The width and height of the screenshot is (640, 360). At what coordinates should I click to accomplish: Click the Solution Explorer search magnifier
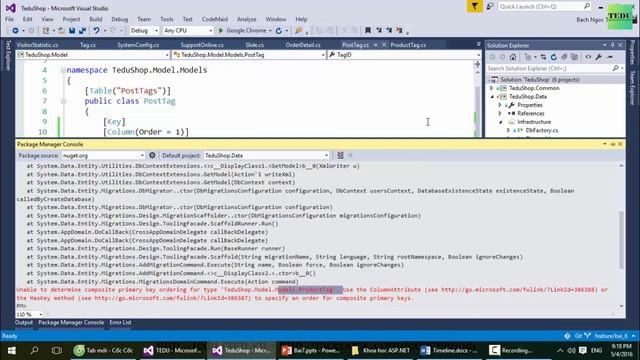pyautogui.click(x=616, y=69)
